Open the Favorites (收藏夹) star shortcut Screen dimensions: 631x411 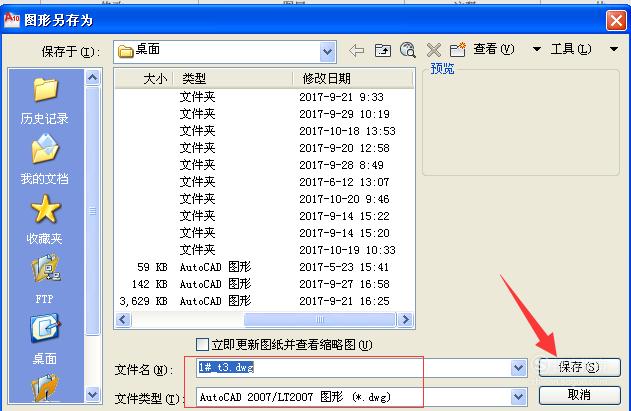tap(45, 219)
